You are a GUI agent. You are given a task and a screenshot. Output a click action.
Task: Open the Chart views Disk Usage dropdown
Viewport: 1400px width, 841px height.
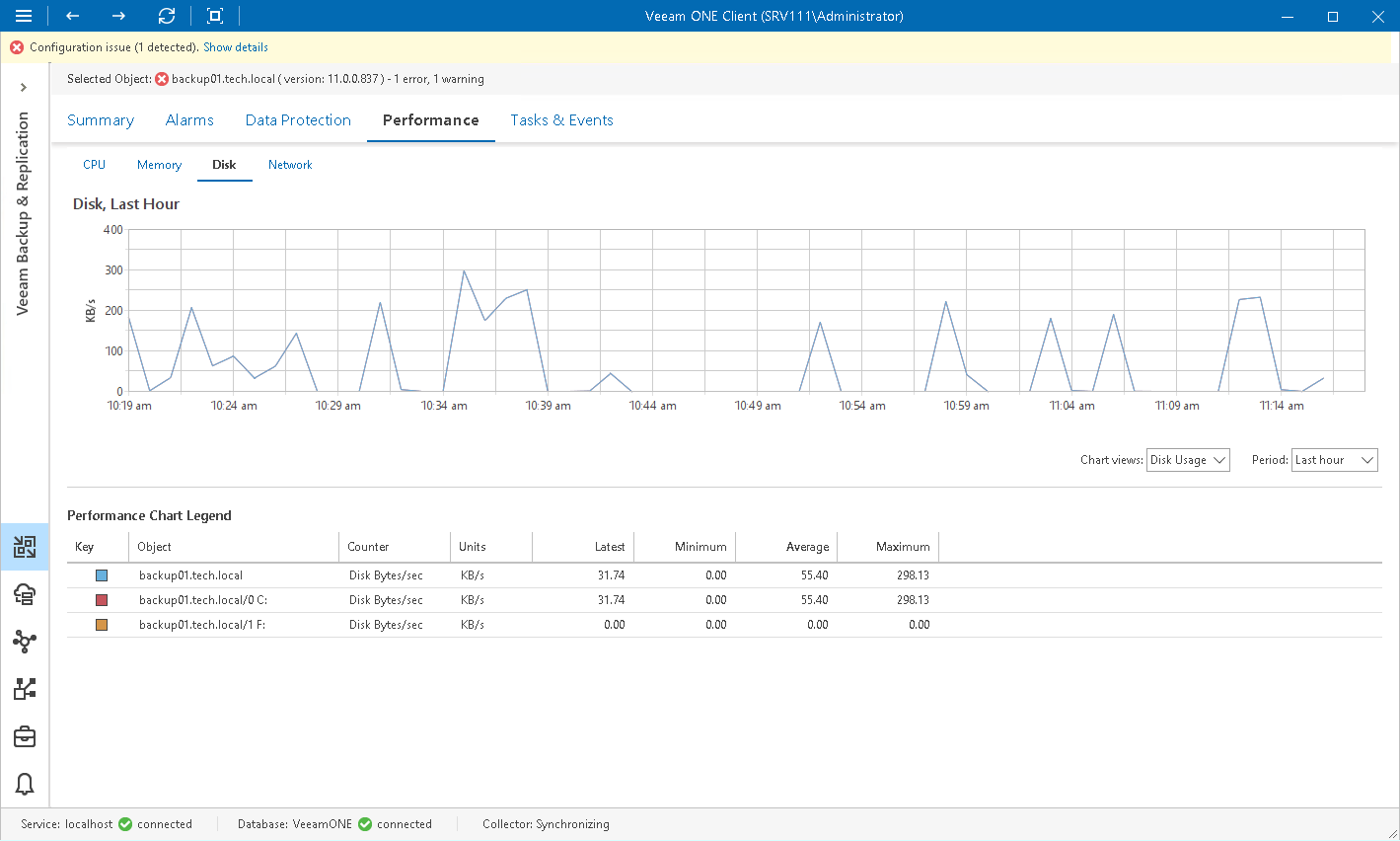click(1188, 460)
